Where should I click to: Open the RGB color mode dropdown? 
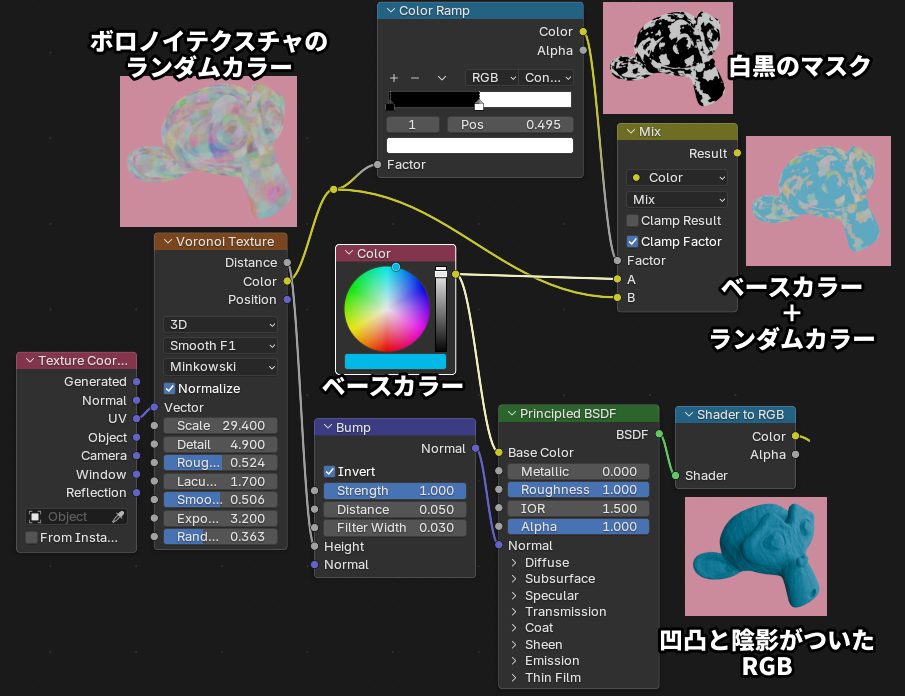(492, 78)
